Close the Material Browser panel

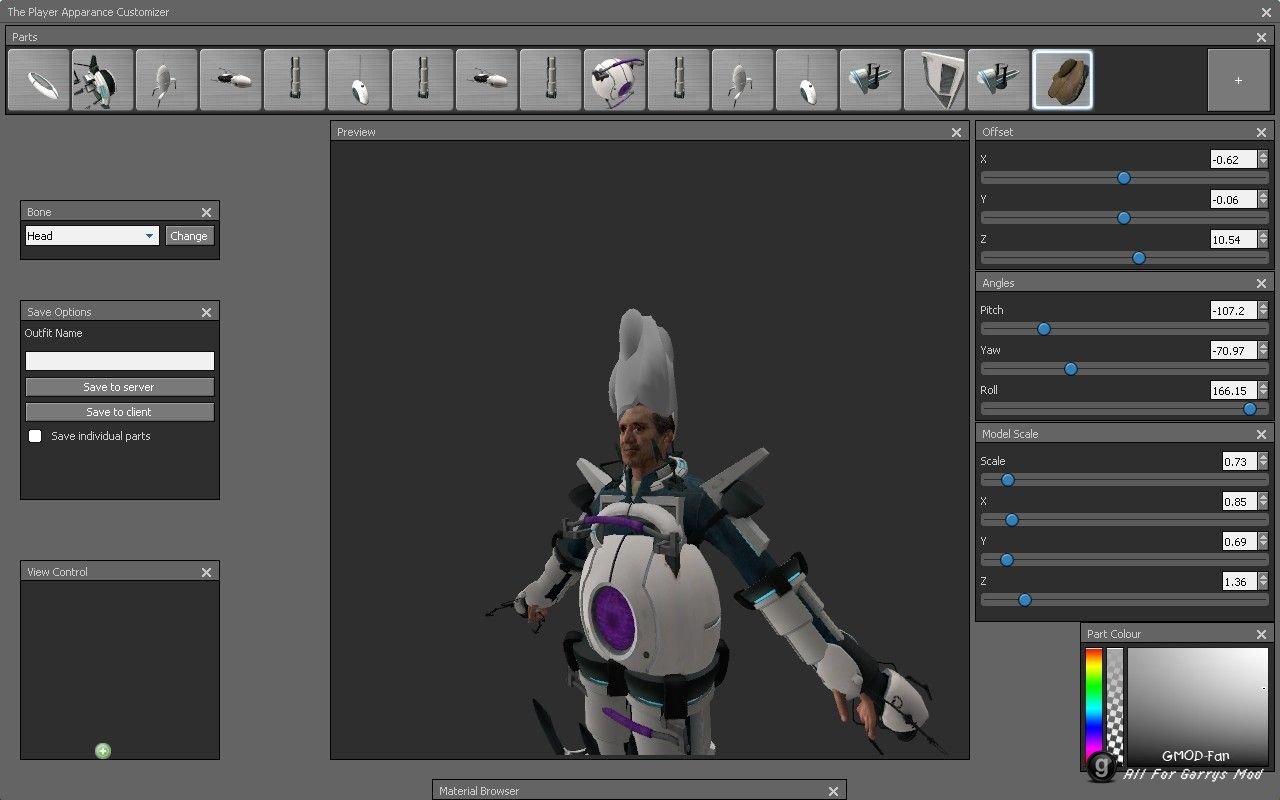(833, 791)
